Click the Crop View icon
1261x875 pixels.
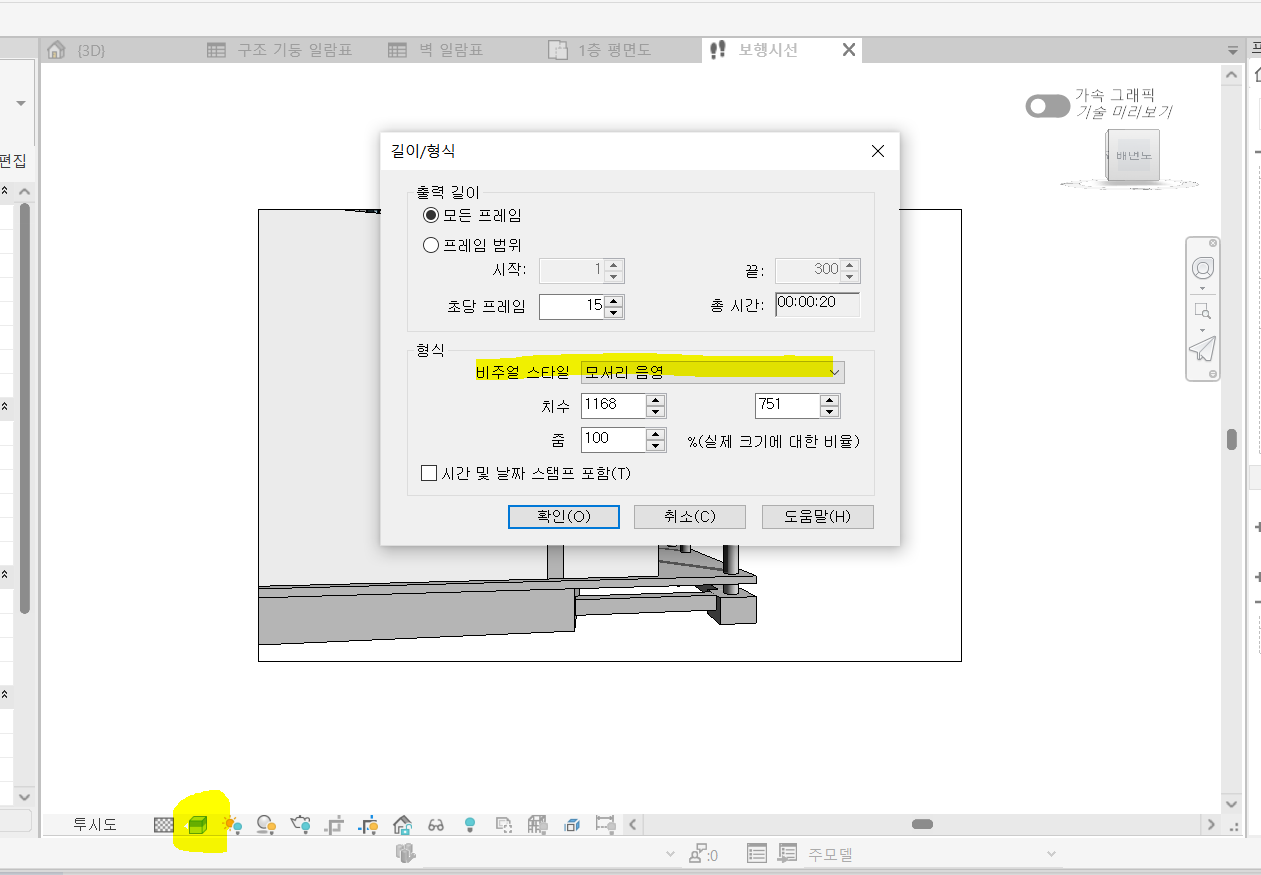point(334,825)
